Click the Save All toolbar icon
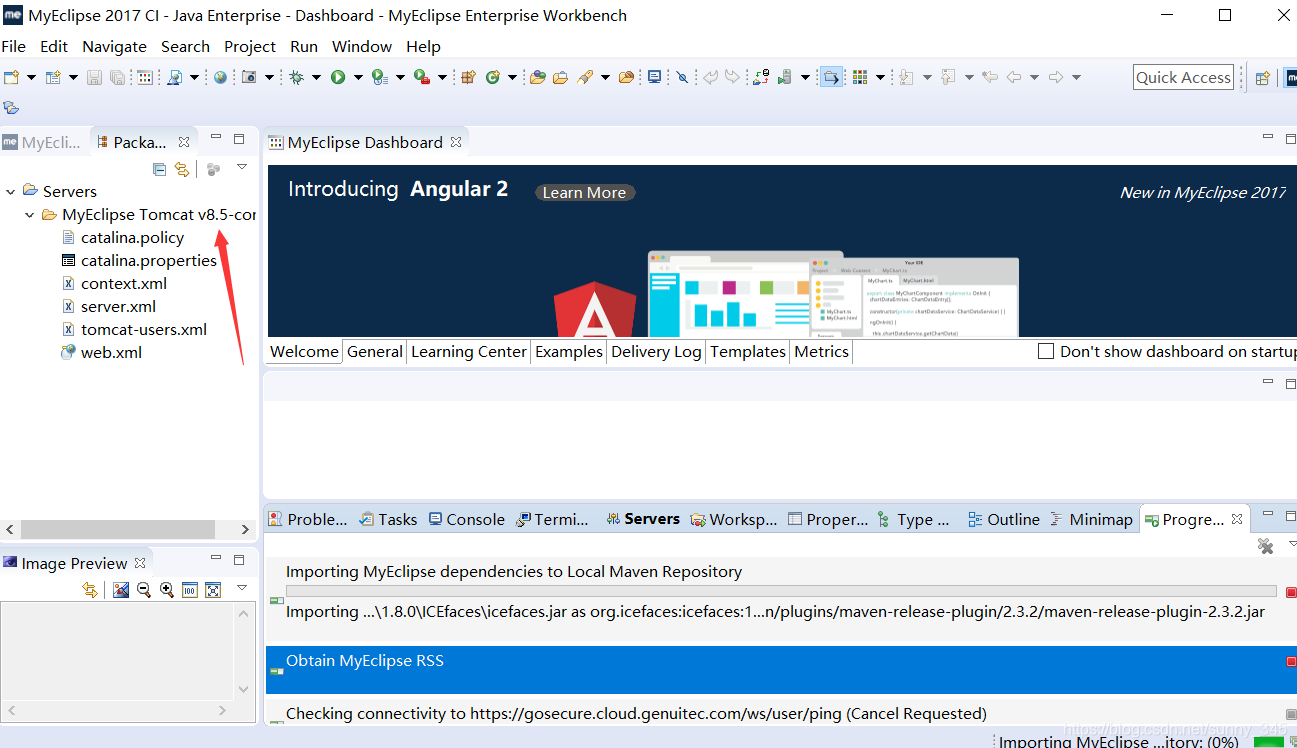The width and height of the screenshot is (1297, 748). click(117, 77)
